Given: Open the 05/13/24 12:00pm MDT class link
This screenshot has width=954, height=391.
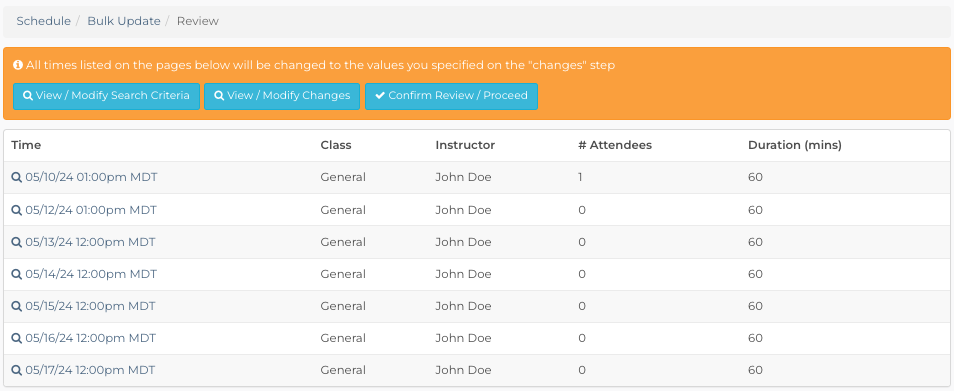Looking at the screenshot, I should tap(91, 242).
